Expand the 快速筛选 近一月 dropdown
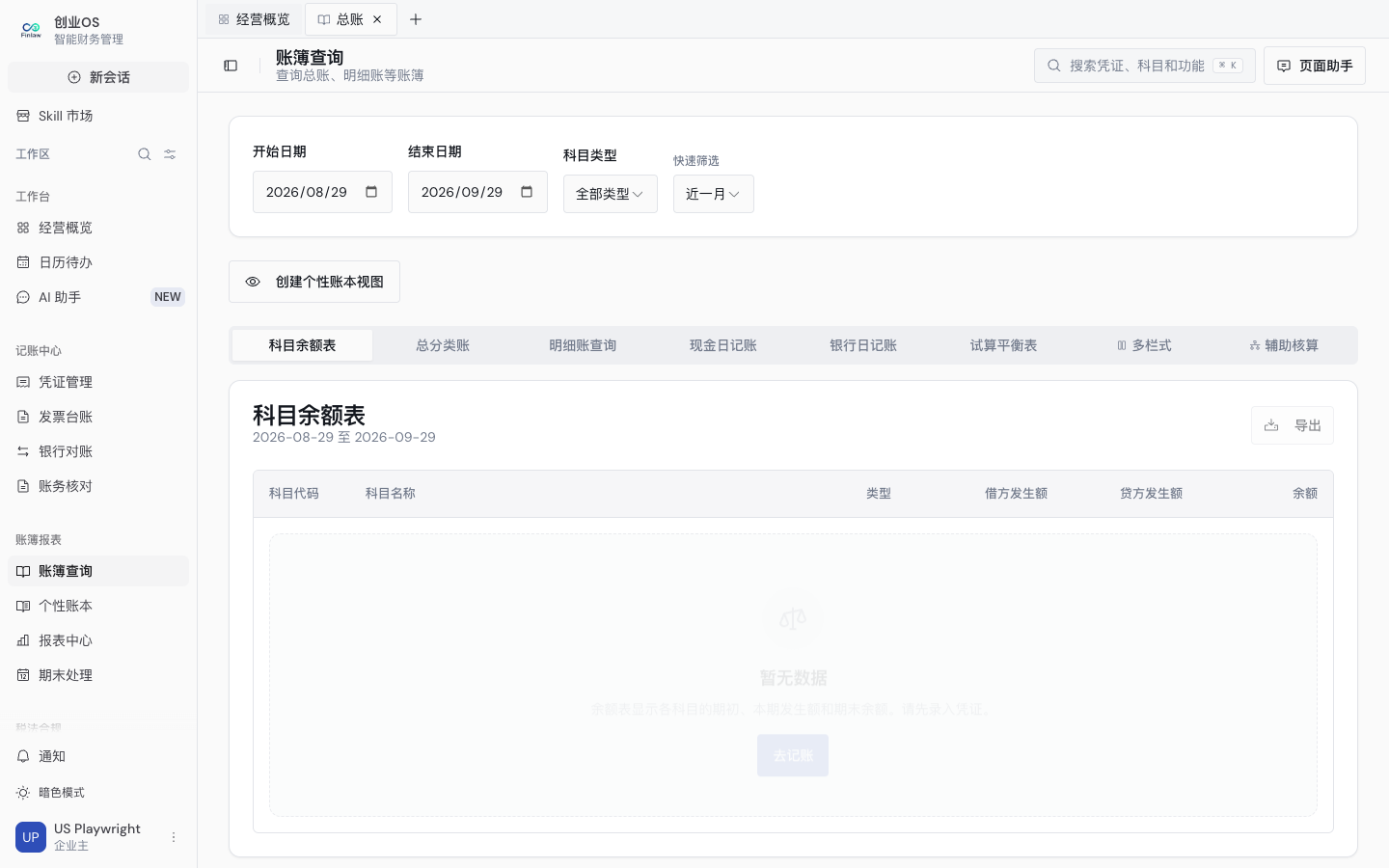Viewport: 1389px width, 868px height. [714, 194]
